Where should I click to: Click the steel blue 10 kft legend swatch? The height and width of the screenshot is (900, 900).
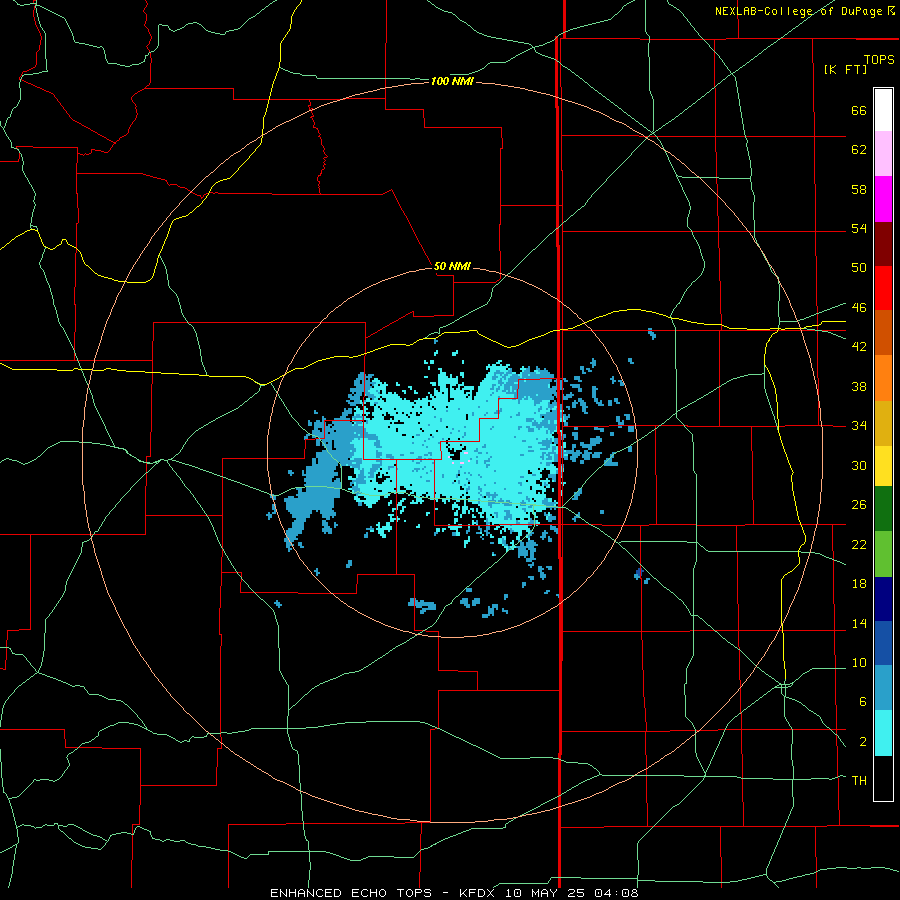tap(883, 688)
